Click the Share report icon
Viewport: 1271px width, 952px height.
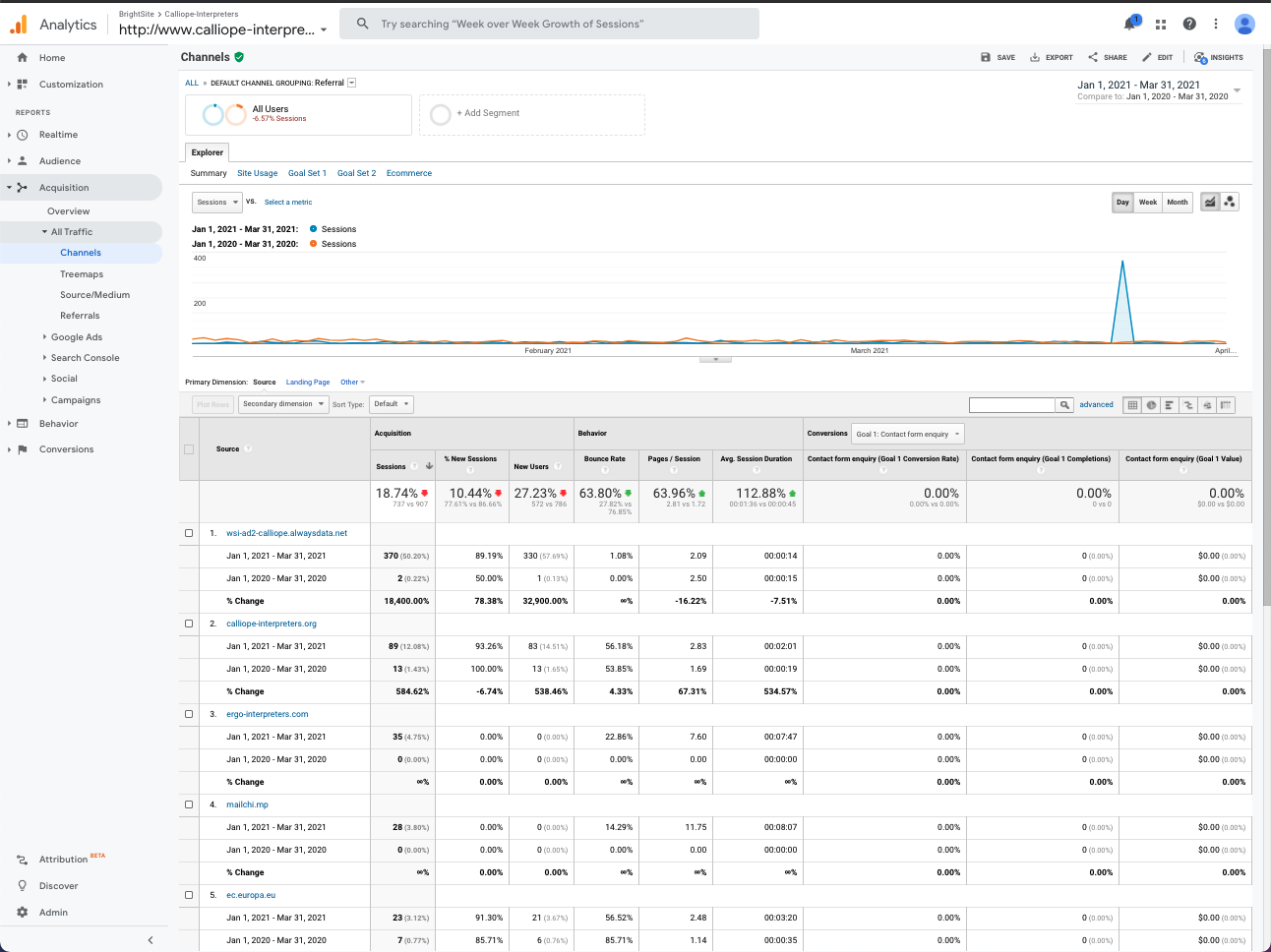pyautogui.click(x=1106, y=57)
